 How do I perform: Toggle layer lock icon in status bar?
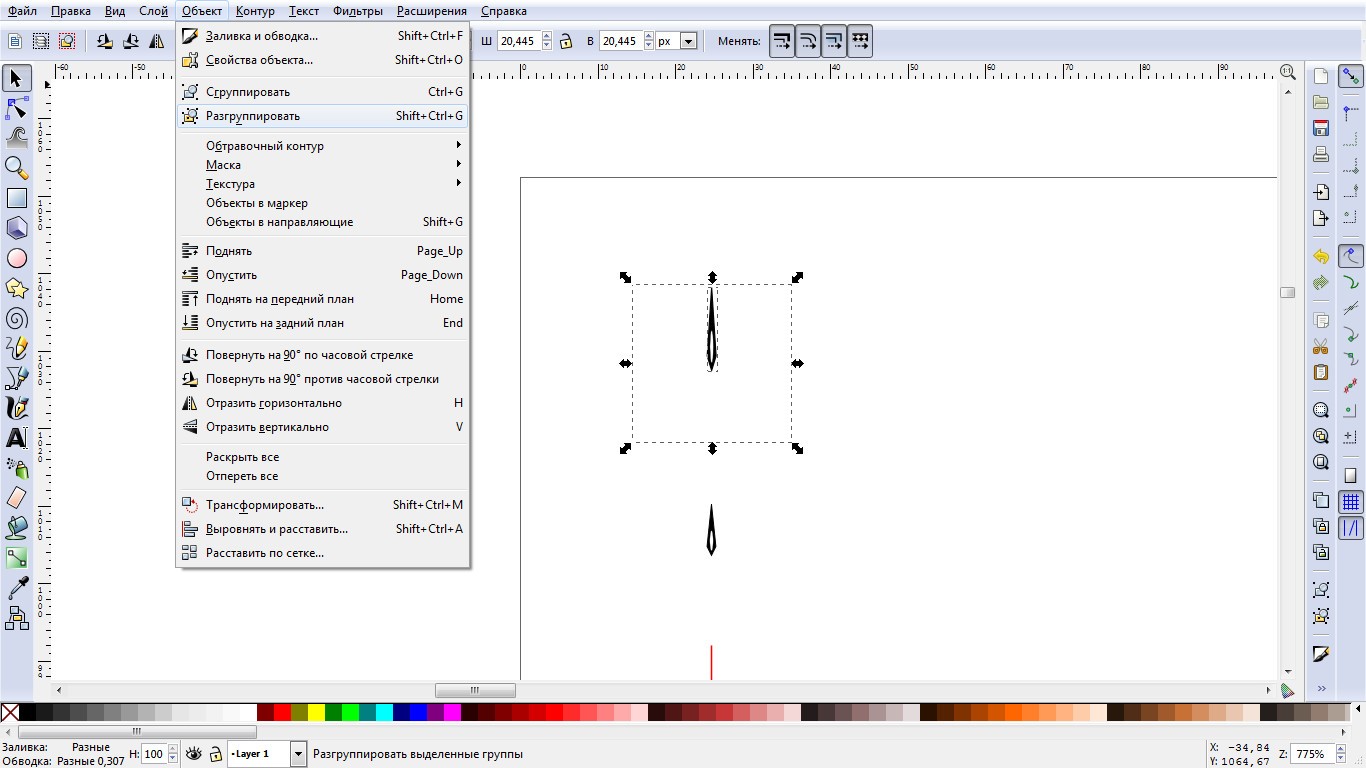coord(215,753)
